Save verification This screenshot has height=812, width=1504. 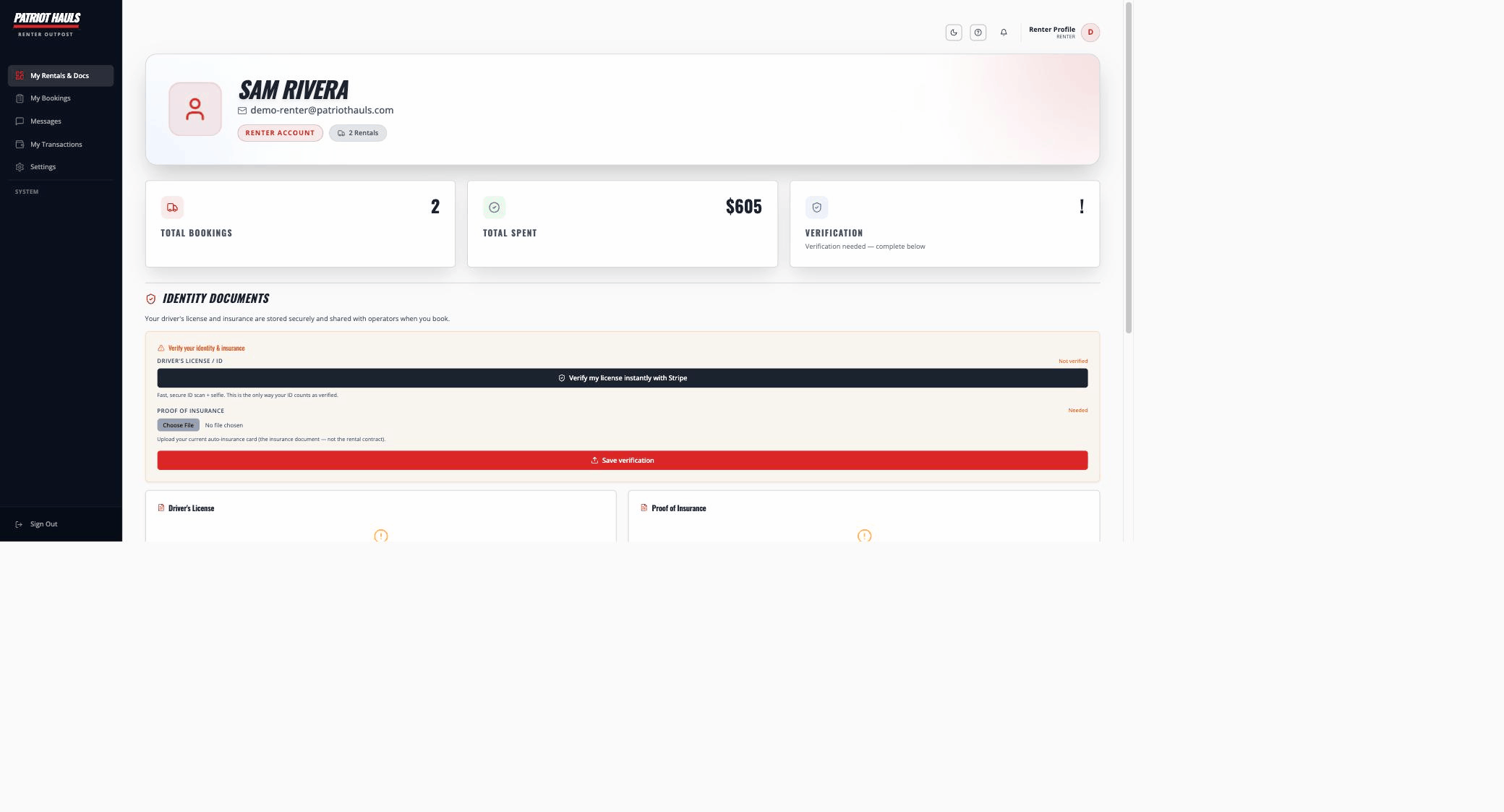[x=623, y=461]
